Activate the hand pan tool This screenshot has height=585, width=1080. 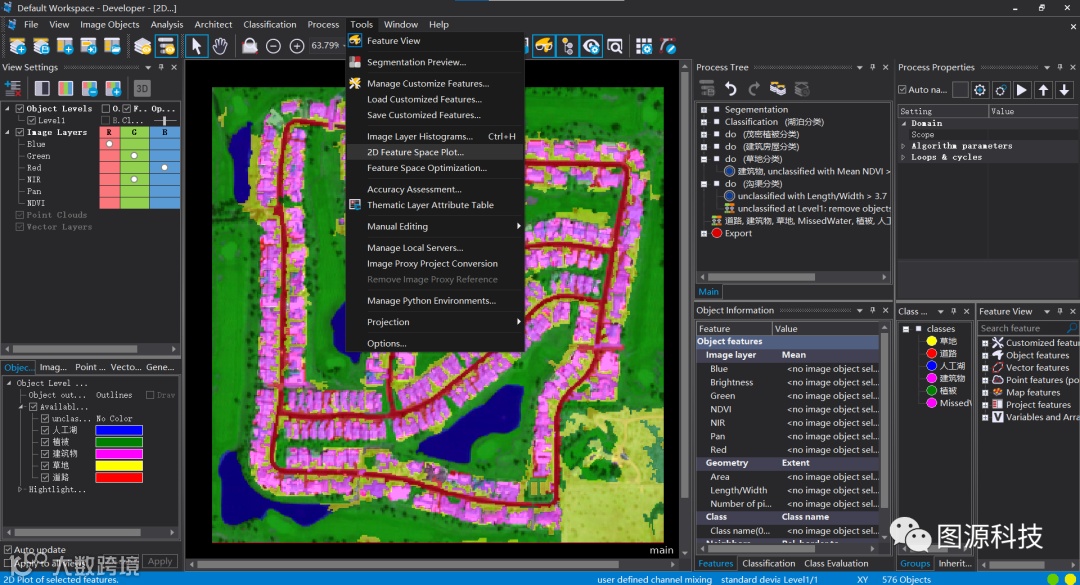(220, 46)
